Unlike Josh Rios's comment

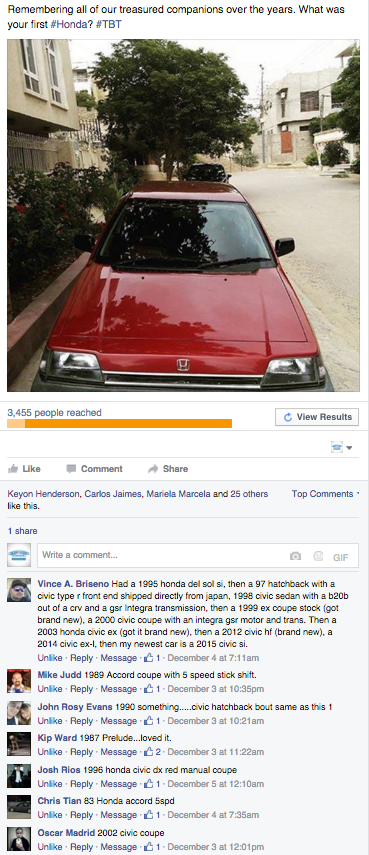point(50,784)
